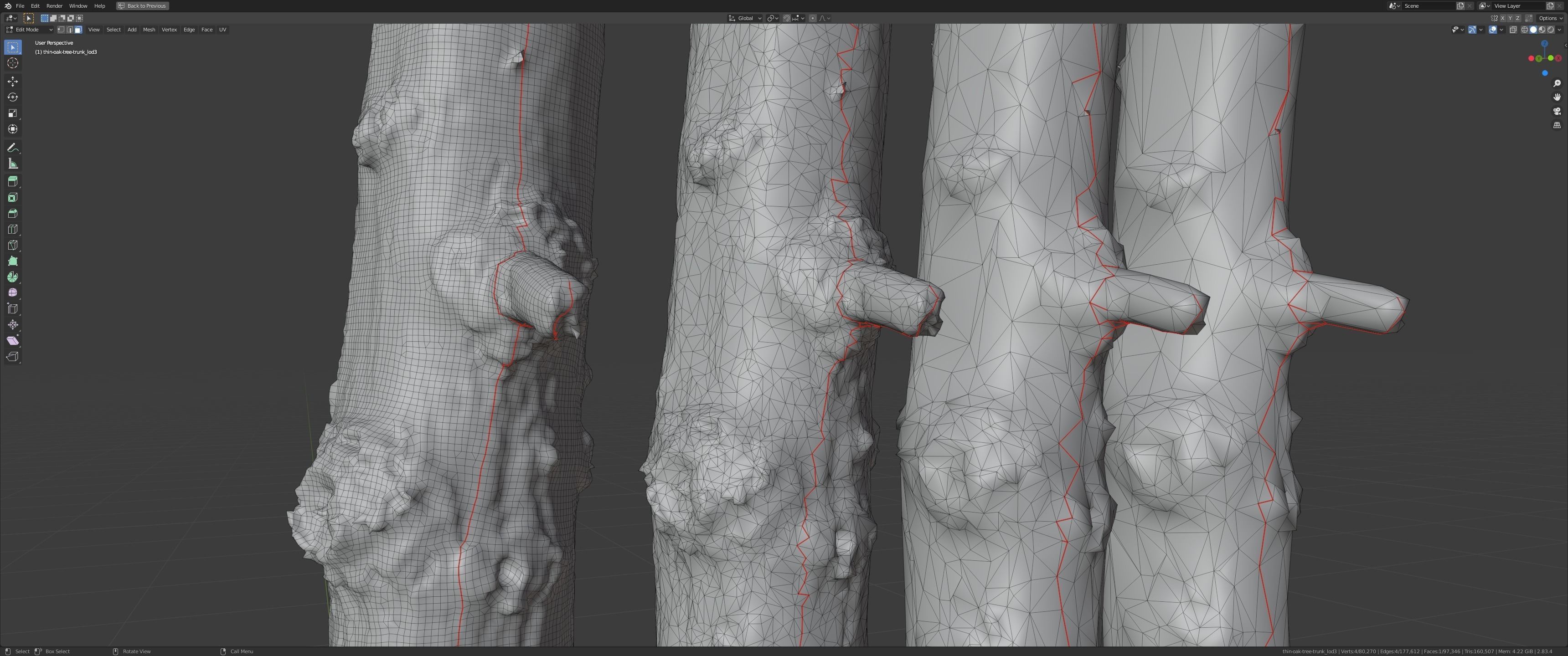The image size is (1568, 656).
Task: Select the Extrude Region tool
Action: (13, 181)
